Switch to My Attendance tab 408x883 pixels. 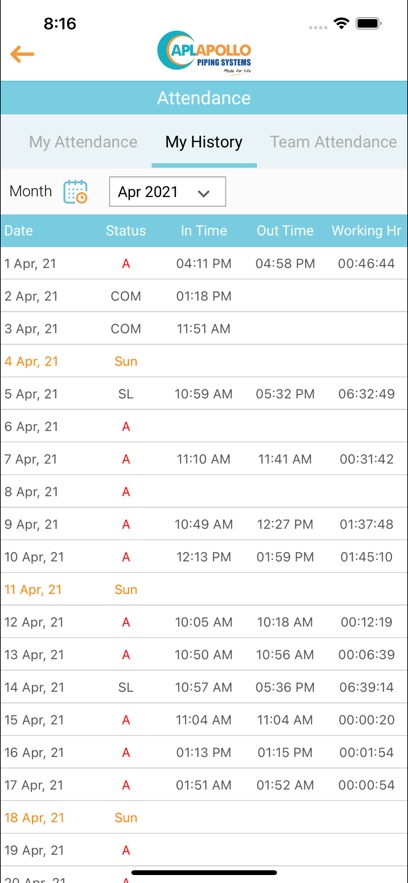[x=83, y=142]
